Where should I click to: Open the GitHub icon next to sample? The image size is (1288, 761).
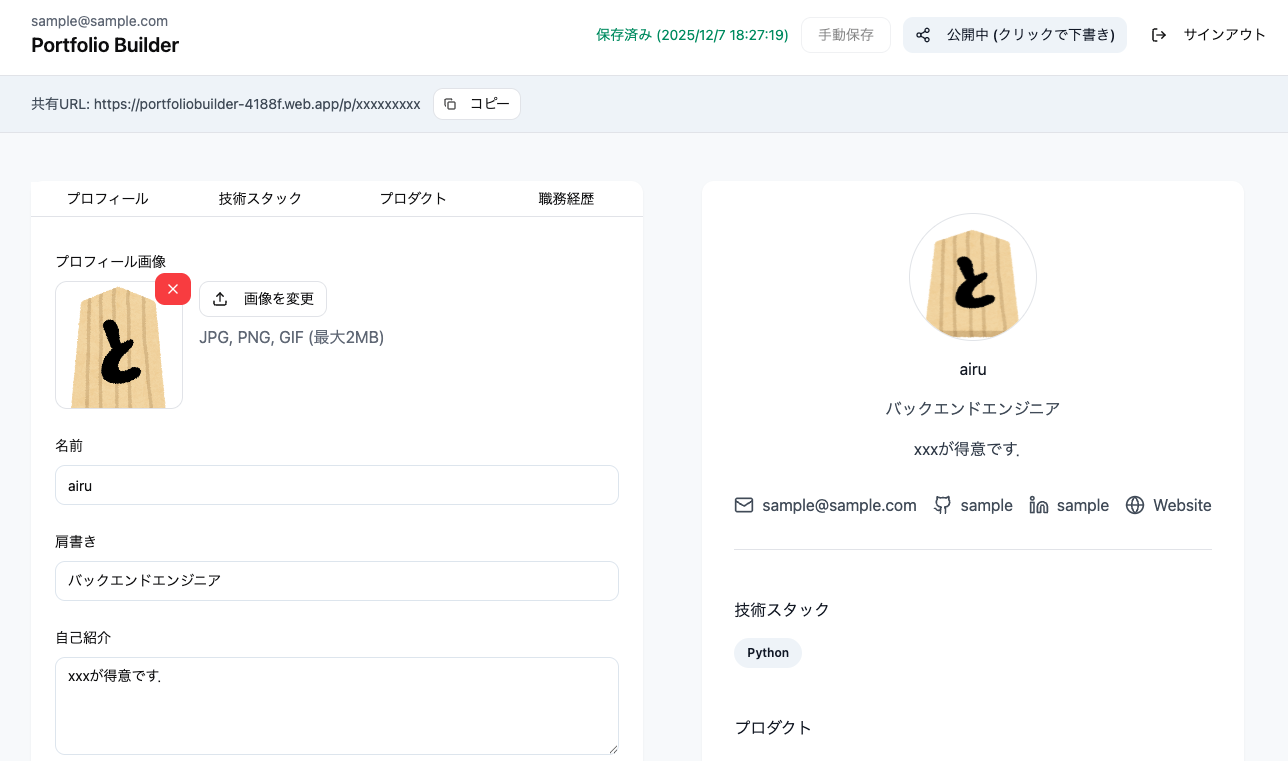tap(941, 505)
